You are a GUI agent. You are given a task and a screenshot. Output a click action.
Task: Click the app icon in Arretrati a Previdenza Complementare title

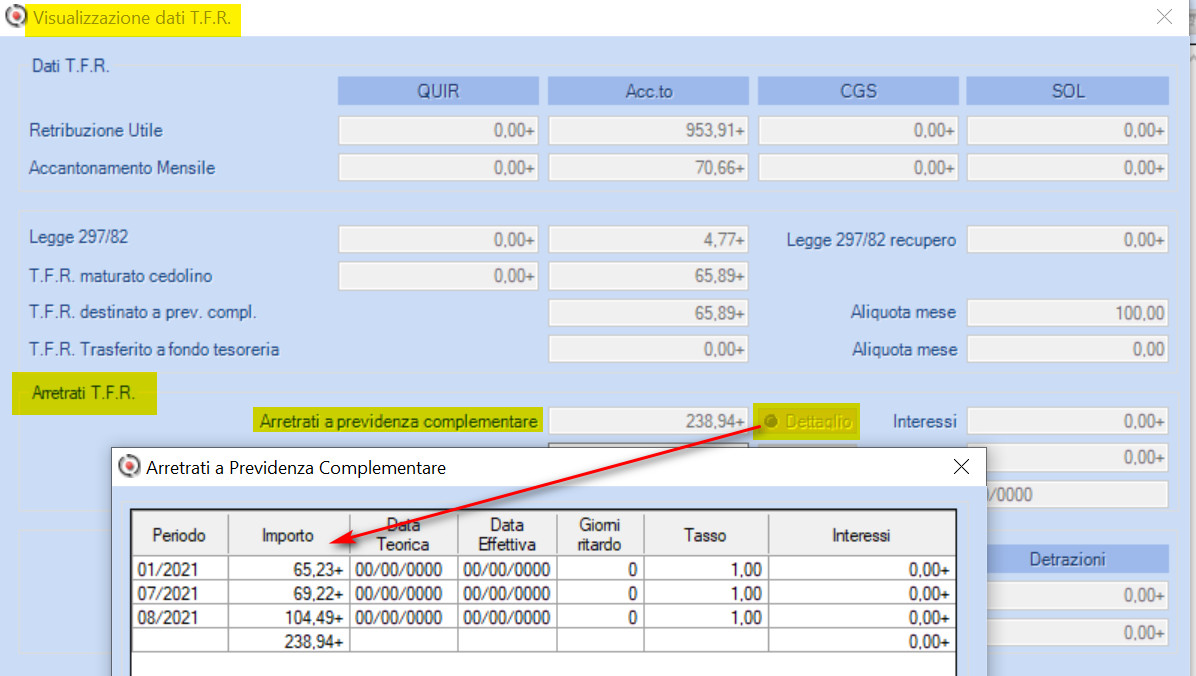pyautogui.click(x=129, y=465)
